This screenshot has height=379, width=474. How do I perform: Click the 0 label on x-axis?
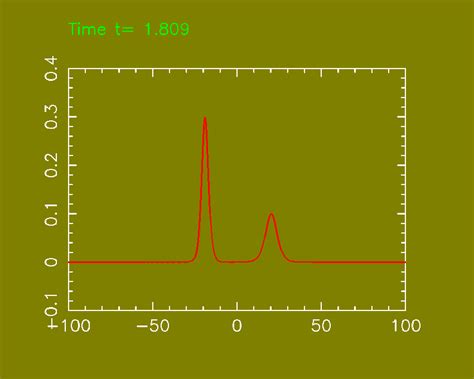(237, 326)
